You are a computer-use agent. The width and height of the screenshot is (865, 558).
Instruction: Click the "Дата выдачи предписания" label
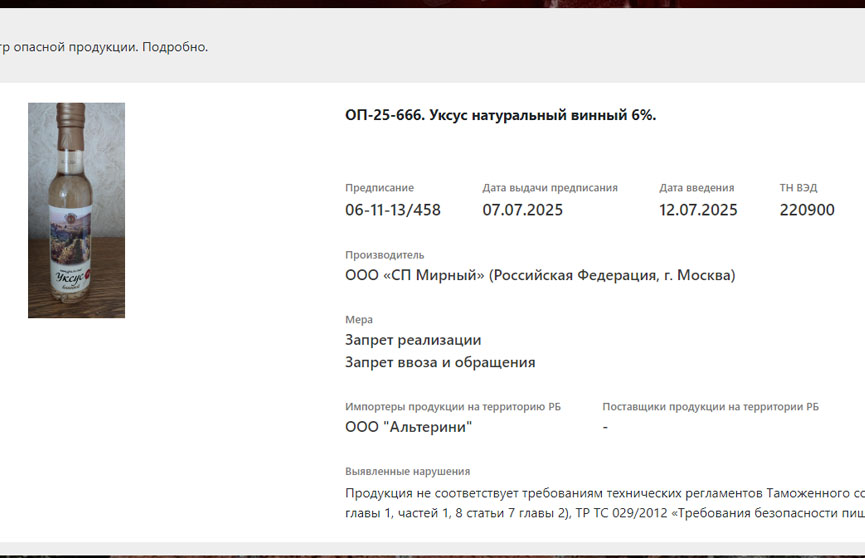[549, 188]
